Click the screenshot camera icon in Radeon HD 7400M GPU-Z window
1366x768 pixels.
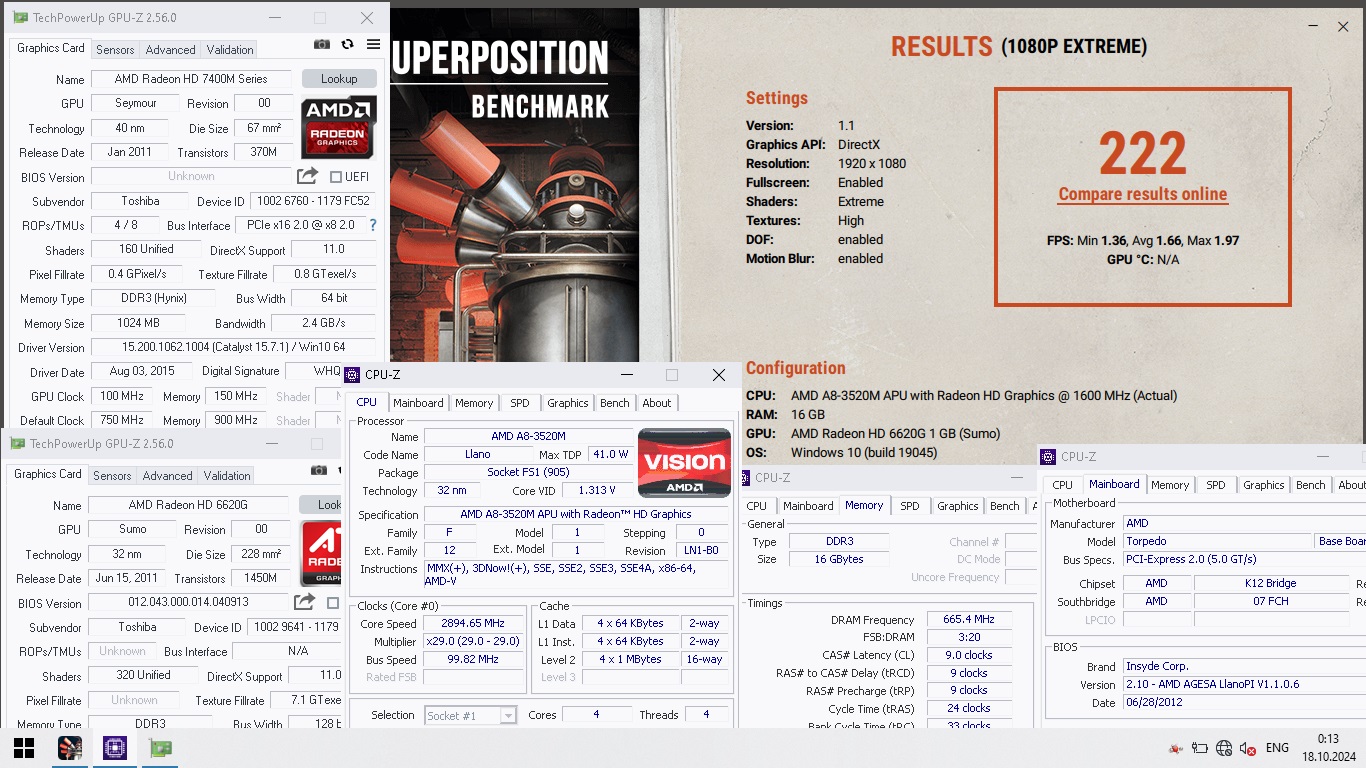321,44
